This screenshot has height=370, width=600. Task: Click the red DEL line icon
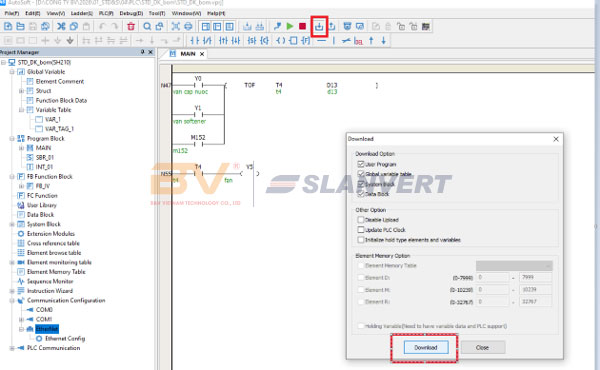click(358, 41)
